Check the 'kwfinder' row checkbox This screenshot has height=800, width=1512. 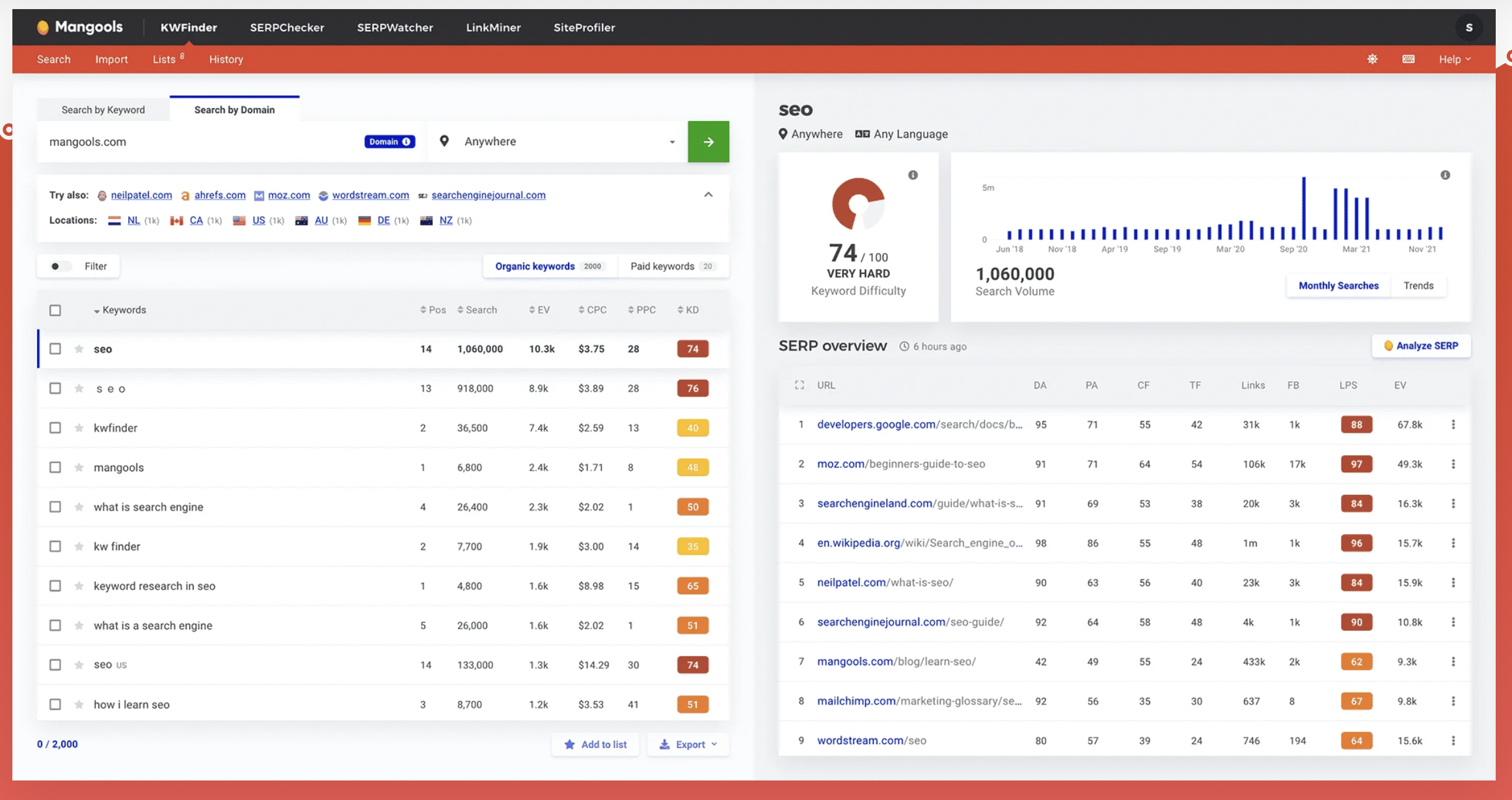tap(55, 428)
